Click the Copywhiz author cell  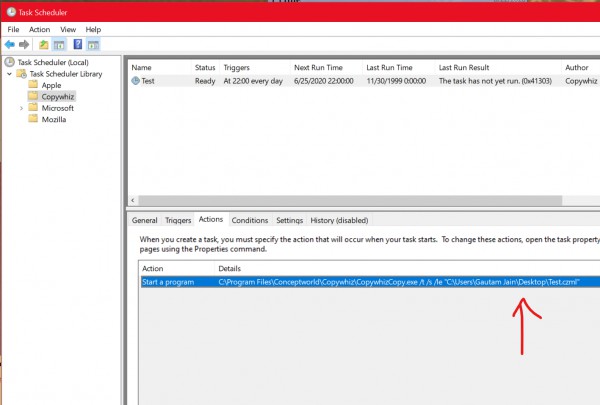point(581,81)
